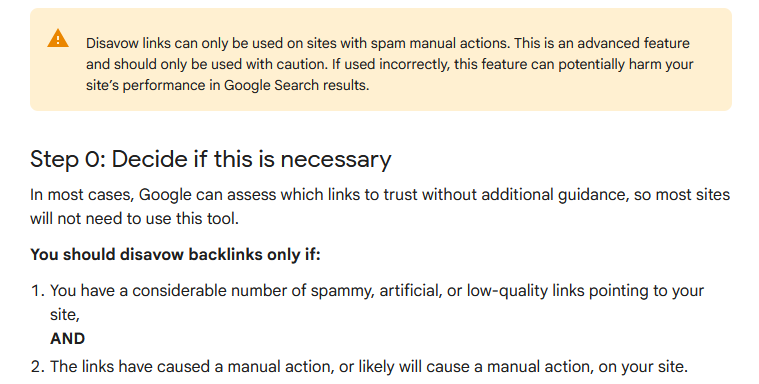
Task: Click the line 'site's performance in Google Search results.'
Action: tap(228, 85)
